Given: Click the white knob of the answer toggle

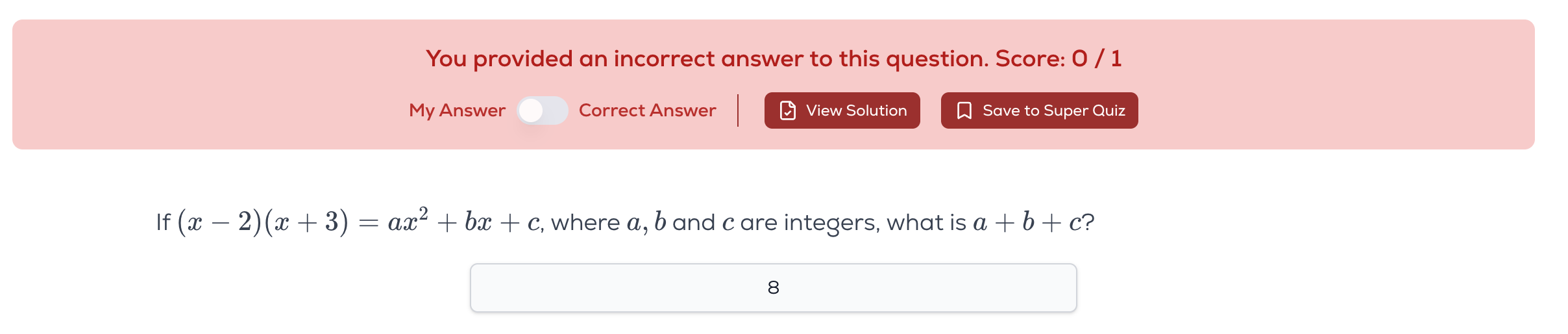Looking at the screenshot, I should tap(532, 110).
